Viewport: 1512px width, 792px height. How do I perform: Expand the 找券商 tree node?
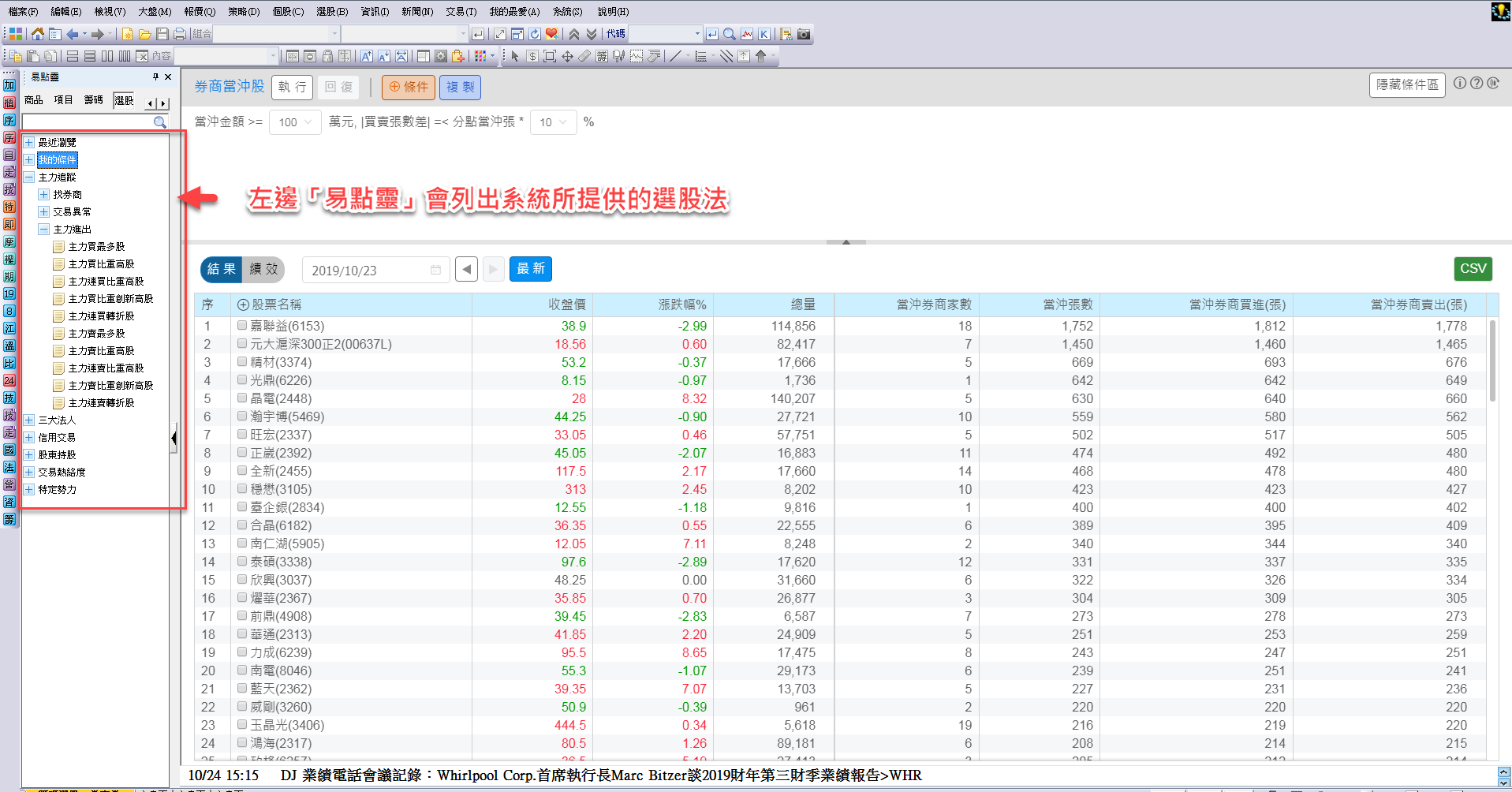[44, 195]
